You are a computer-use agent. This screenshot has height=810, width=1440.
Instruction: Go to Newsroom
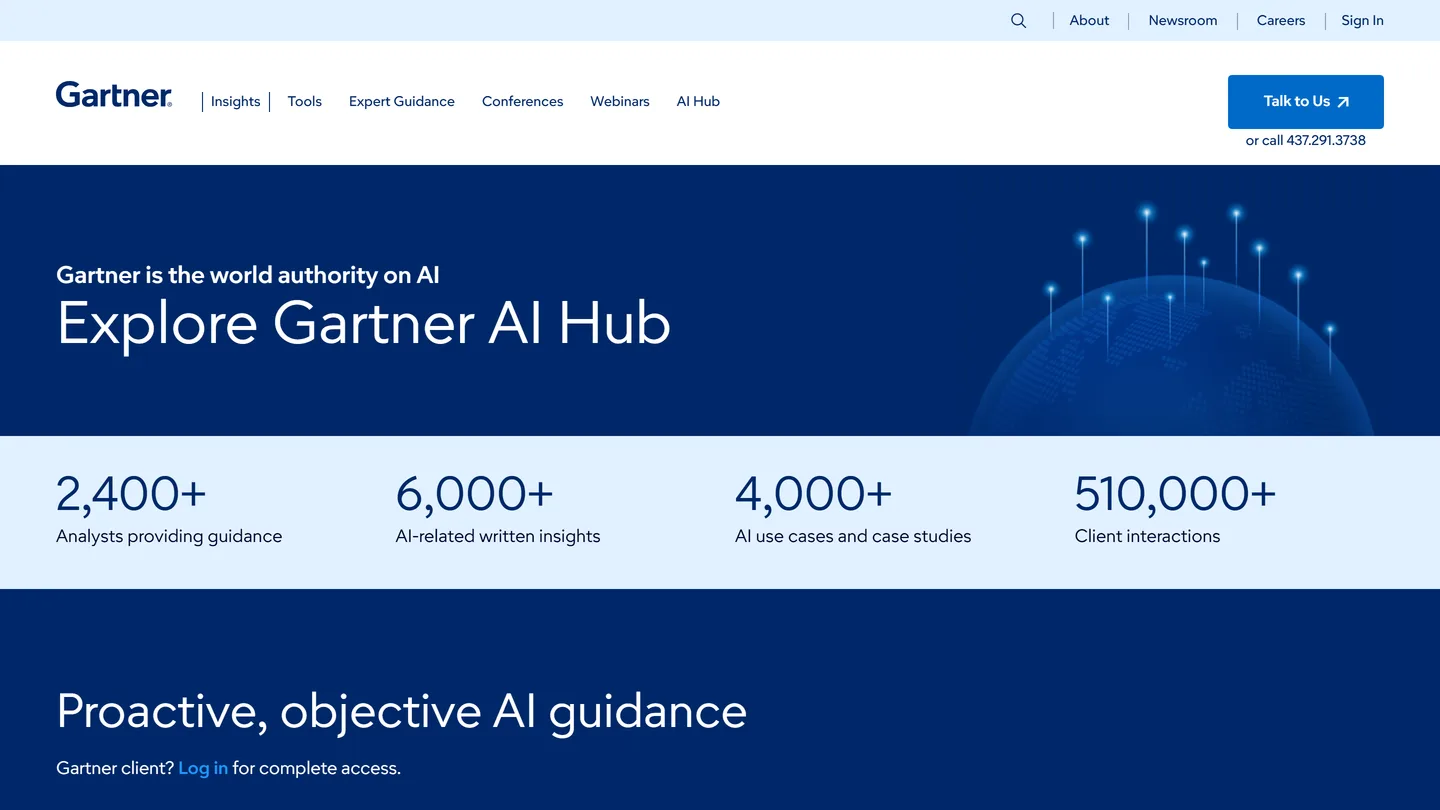pyautogui.click(x=1183, y=20)
